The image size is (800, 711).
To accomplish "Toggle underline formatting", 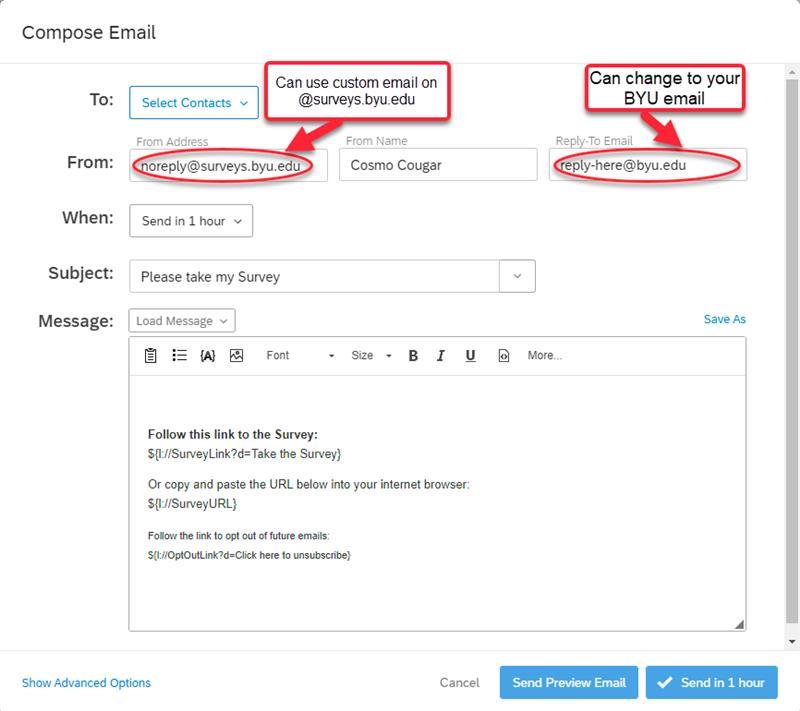I will 470,355.
